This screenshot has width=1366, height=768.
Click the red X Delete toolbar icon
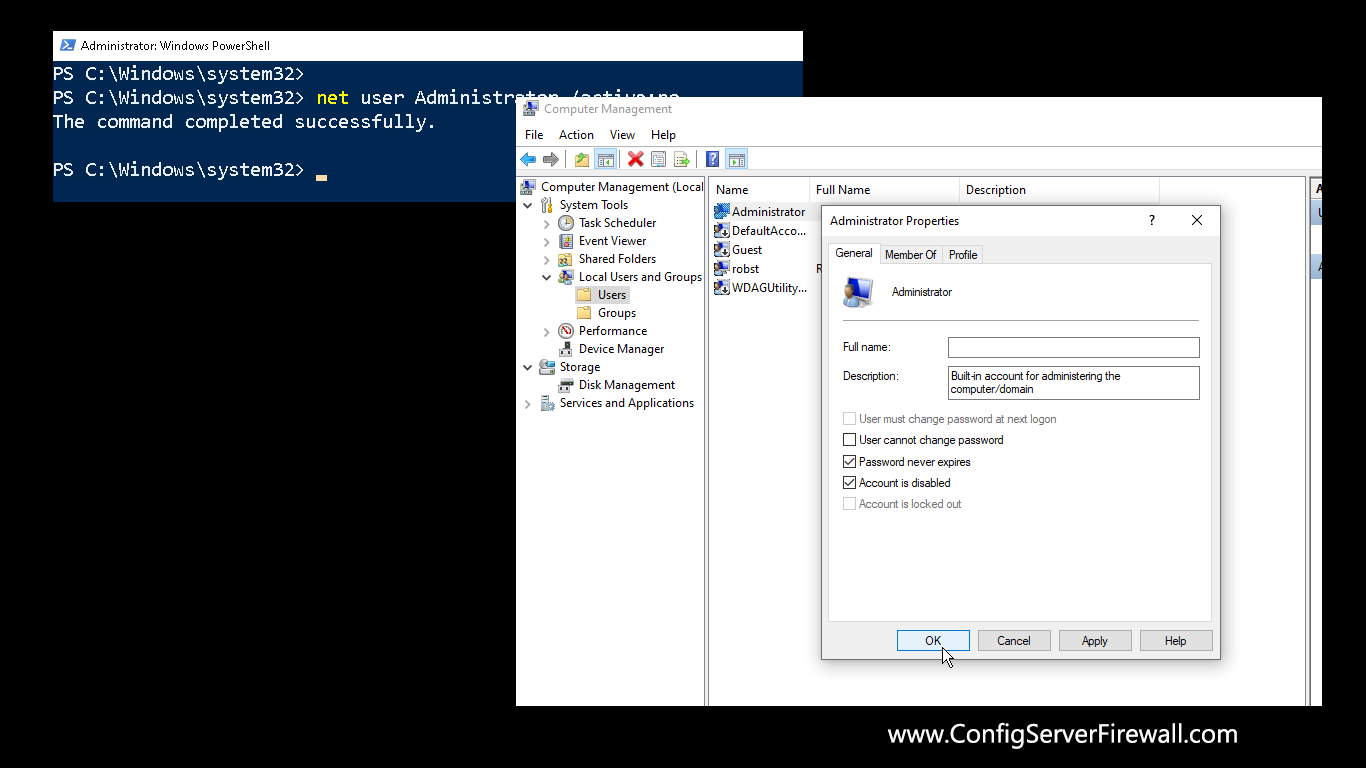[635, 159]
